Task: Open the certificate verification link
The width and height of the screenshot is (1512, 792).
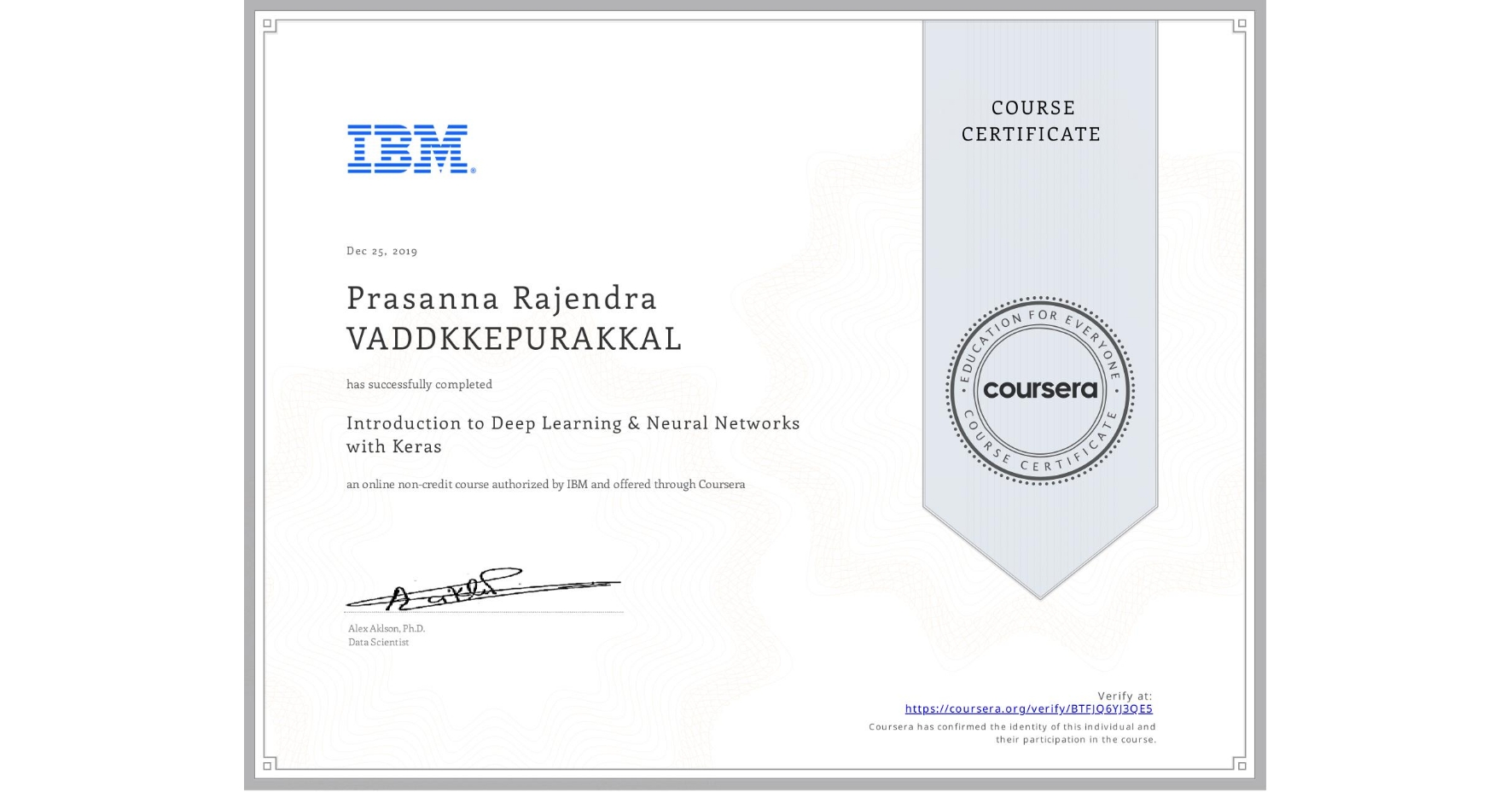Action: [1027, 709]
